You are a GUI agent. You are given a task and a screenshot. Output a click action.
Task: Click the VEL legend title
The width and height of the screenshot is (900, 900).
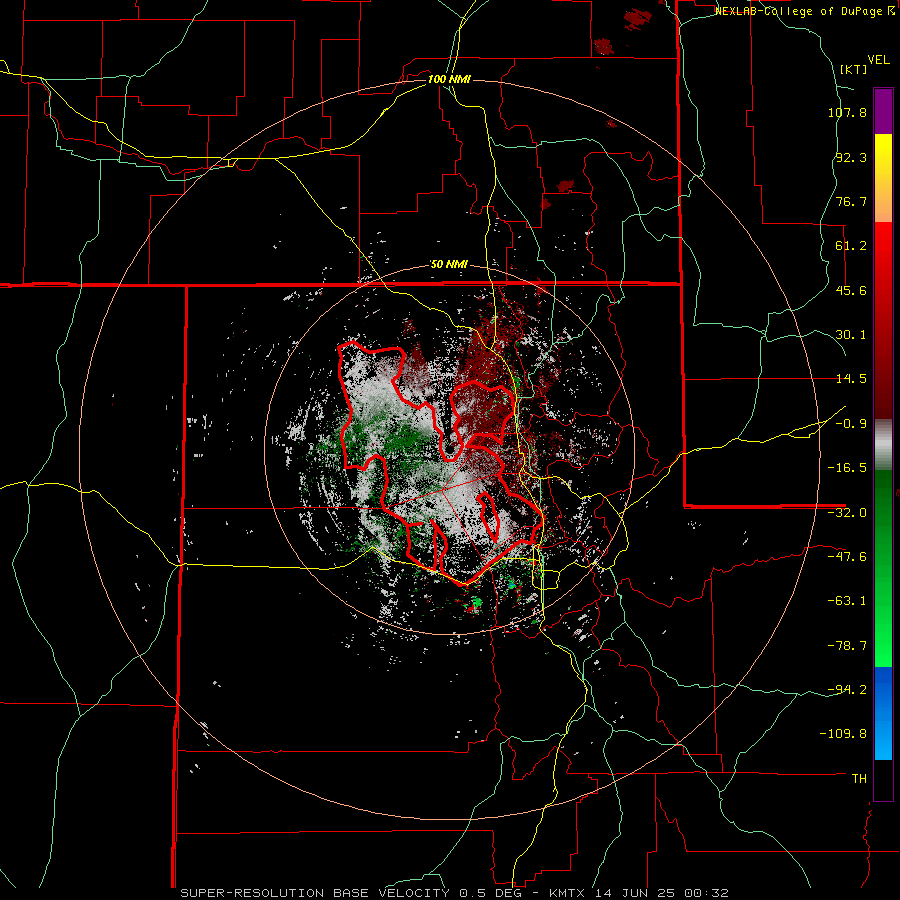pos(878,60)
